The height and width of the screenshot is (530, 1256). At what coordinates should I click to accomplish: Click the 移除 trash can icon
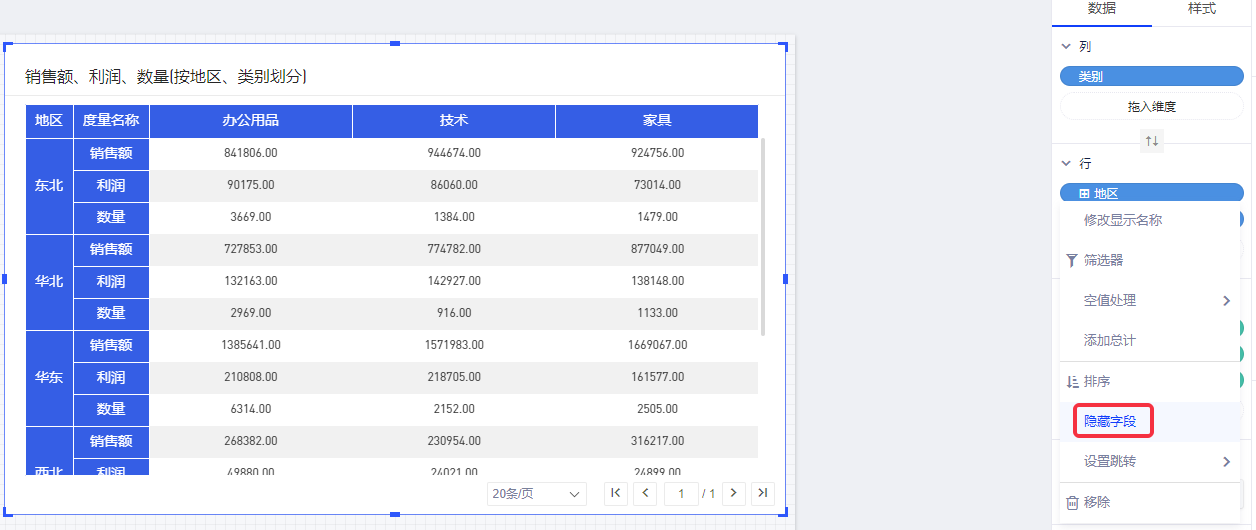tap(1072, 502)
